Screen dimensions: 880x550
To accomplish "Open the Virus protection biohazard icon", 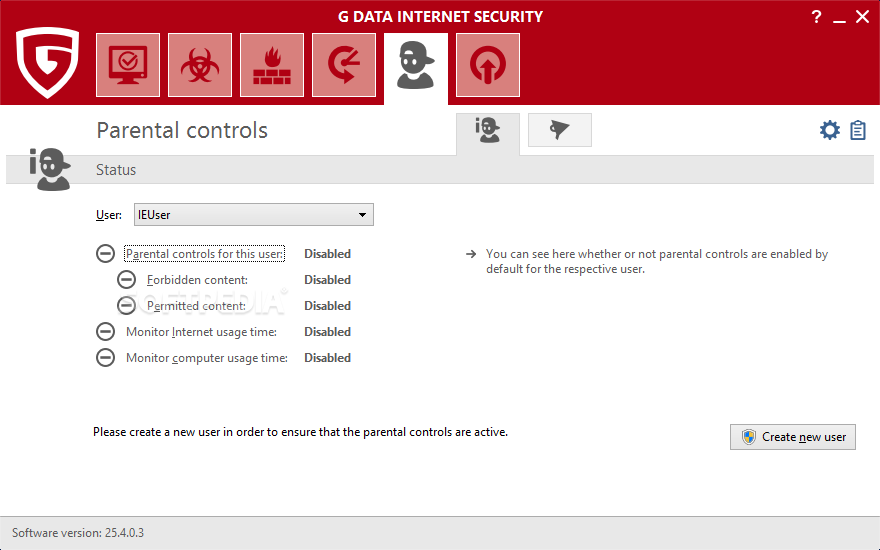I will point(200,65).
